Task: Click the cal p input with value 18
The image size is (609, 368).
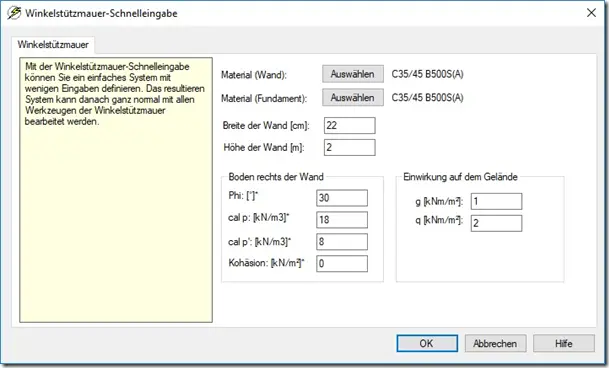Action: pos(342,220)
